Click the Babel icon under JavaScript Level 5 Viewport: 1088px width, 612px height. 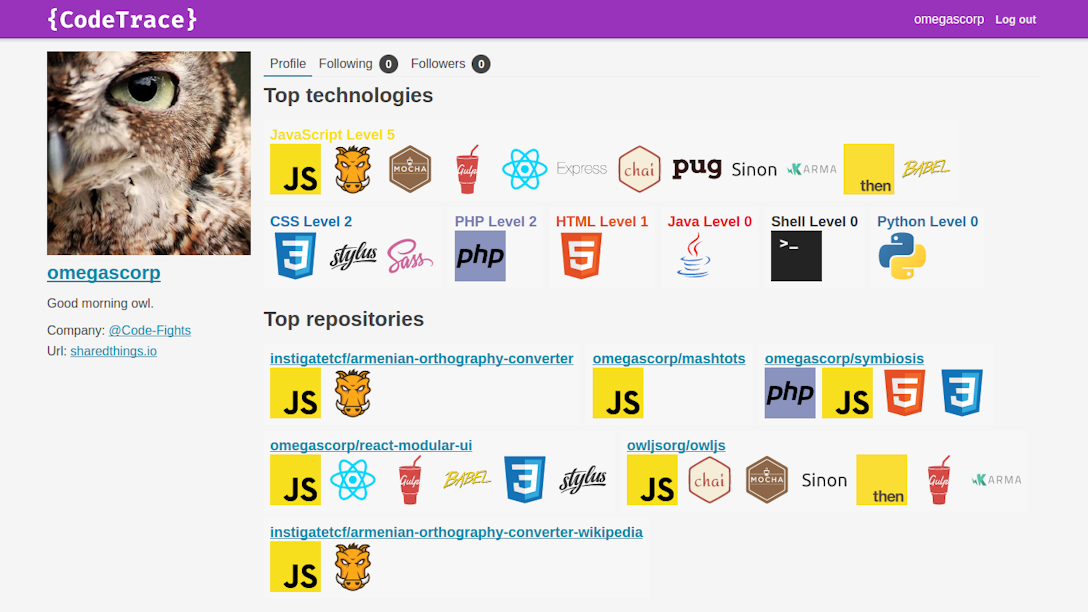(x=925, y=169)
